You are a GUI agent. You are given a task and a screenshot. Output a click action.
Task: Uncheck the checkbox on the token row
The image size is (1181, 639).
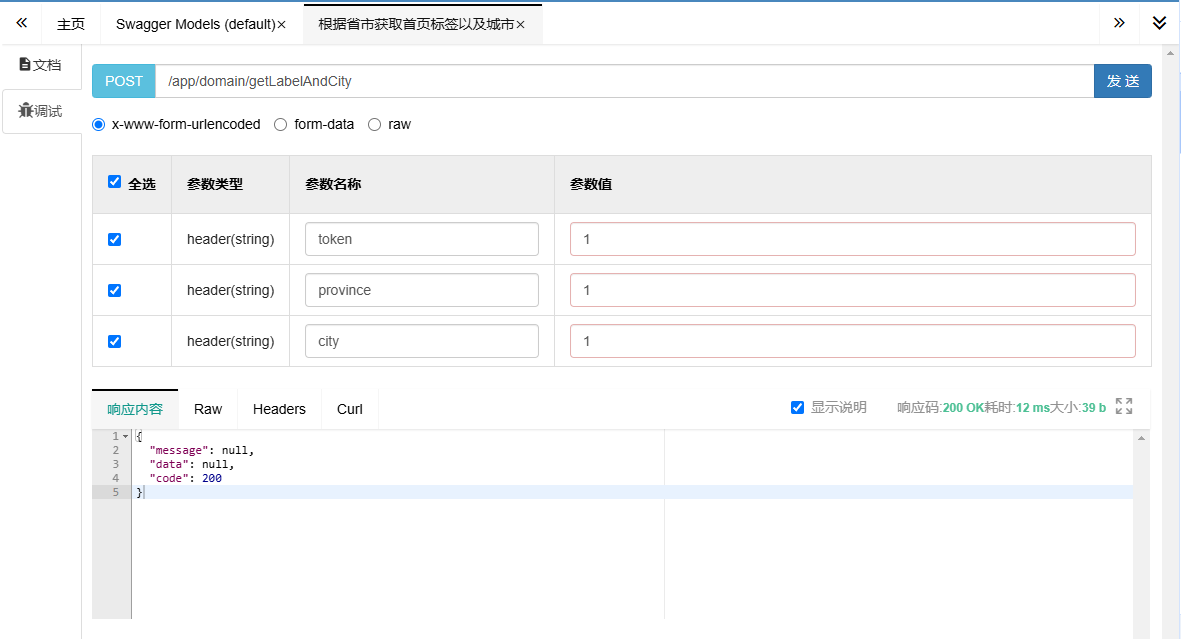point(114,238)
